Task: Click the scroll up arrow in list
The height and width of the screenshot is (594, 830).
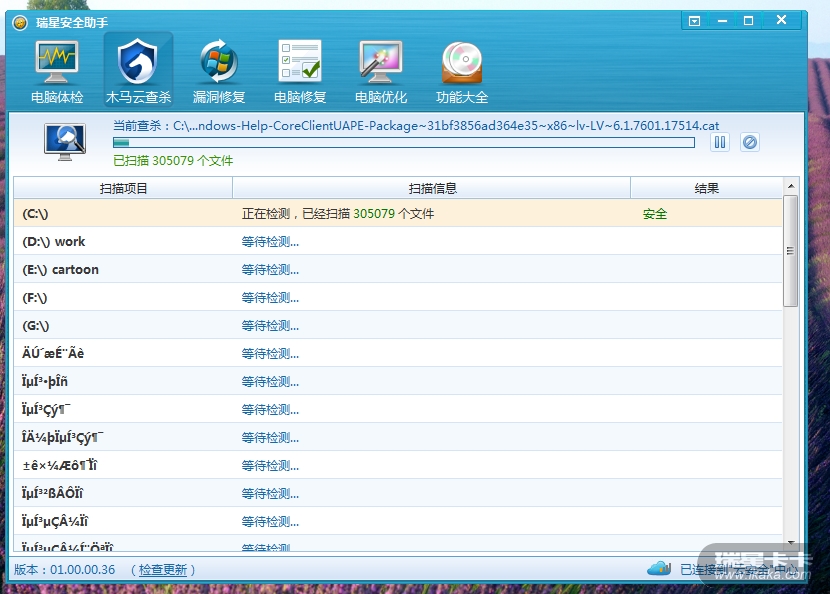Action: click(790, 187)
